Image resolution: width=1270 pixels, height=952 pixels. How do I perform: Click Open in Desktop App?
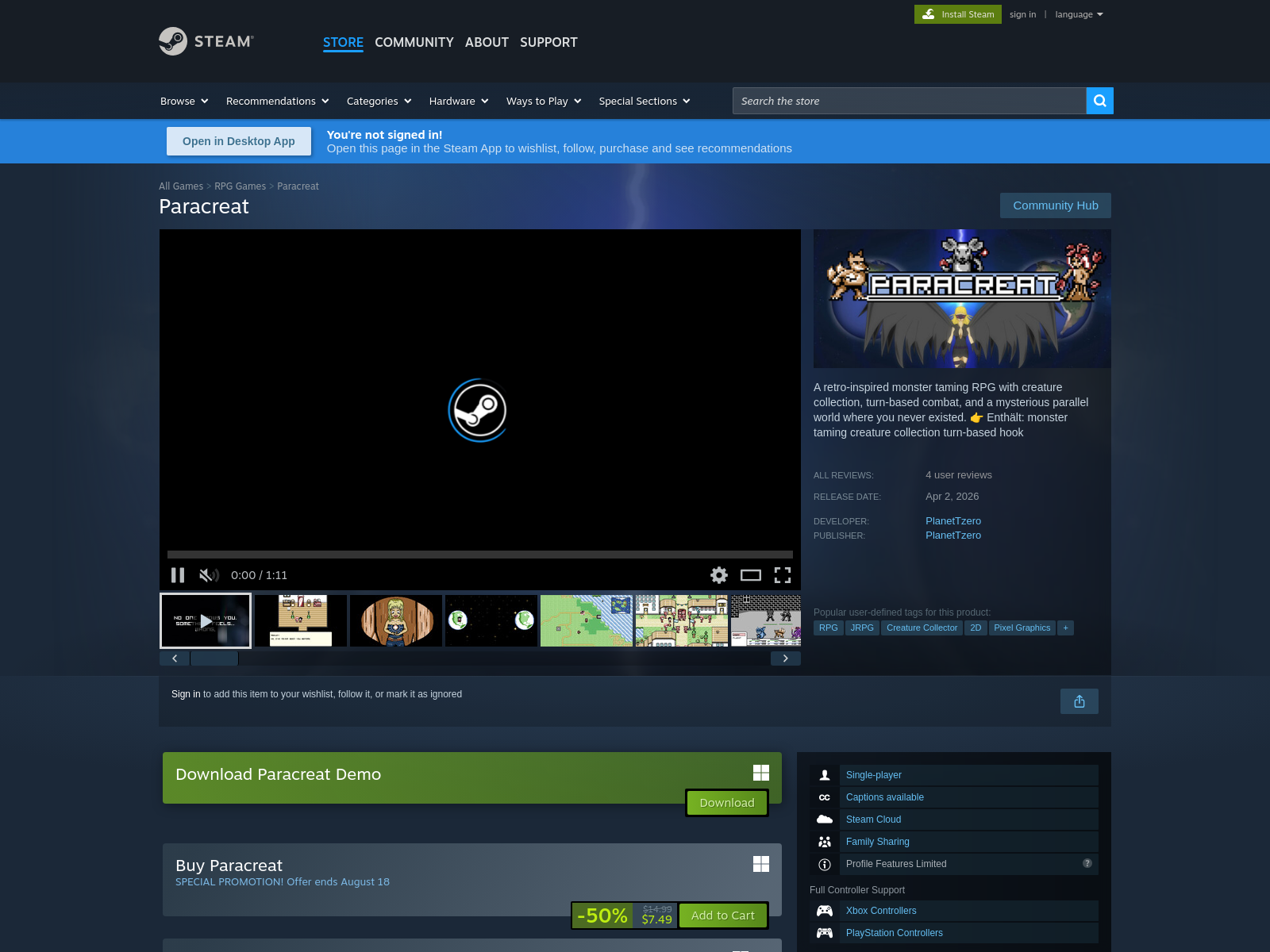[239, 141]
